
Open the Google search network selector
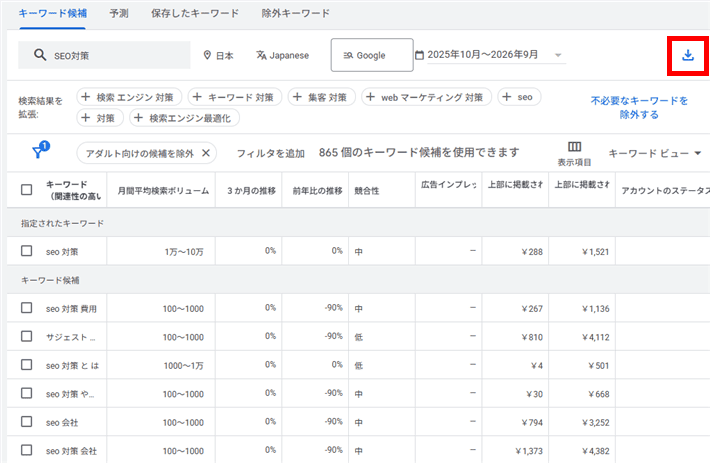(x=372, y=55)
